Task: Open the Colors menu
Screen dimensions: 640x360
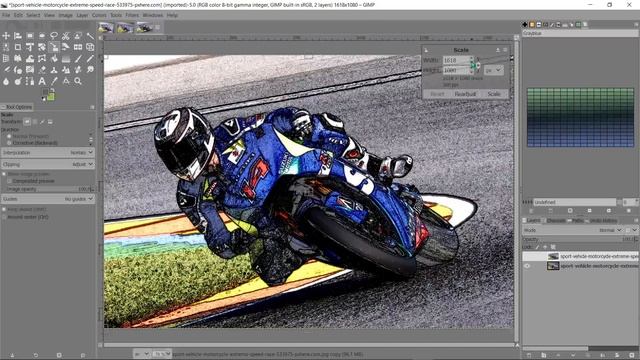Action: point(99,15)
